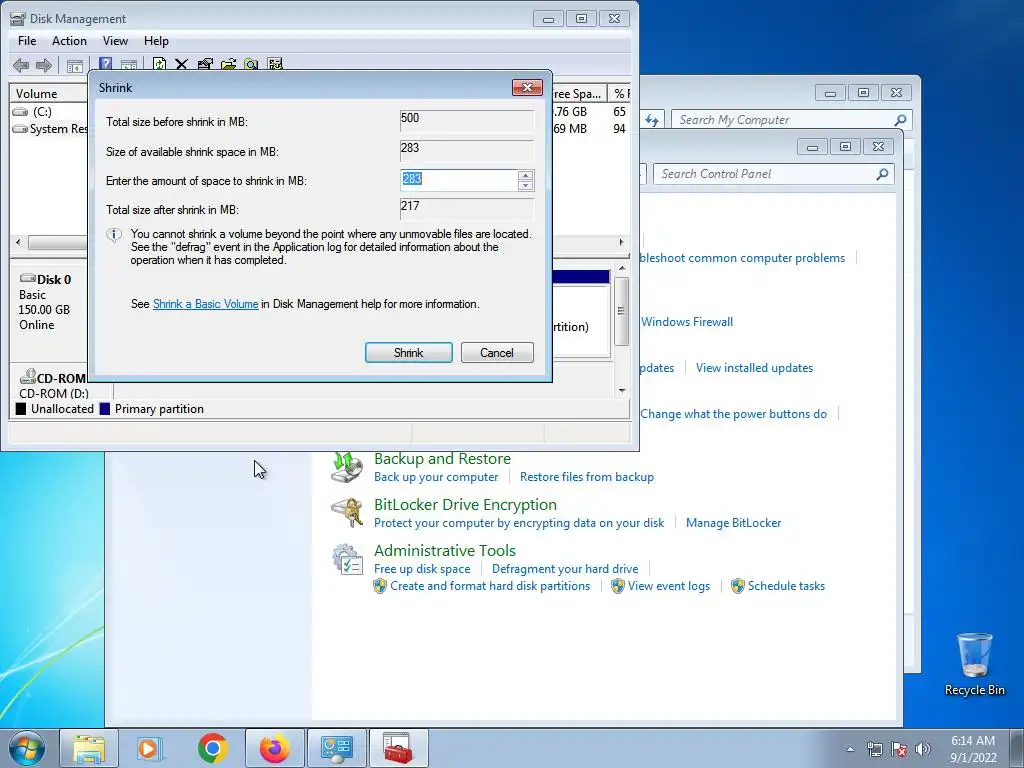
Task: Open the Action menu in Disk Management
Action: tap(69, 40)
